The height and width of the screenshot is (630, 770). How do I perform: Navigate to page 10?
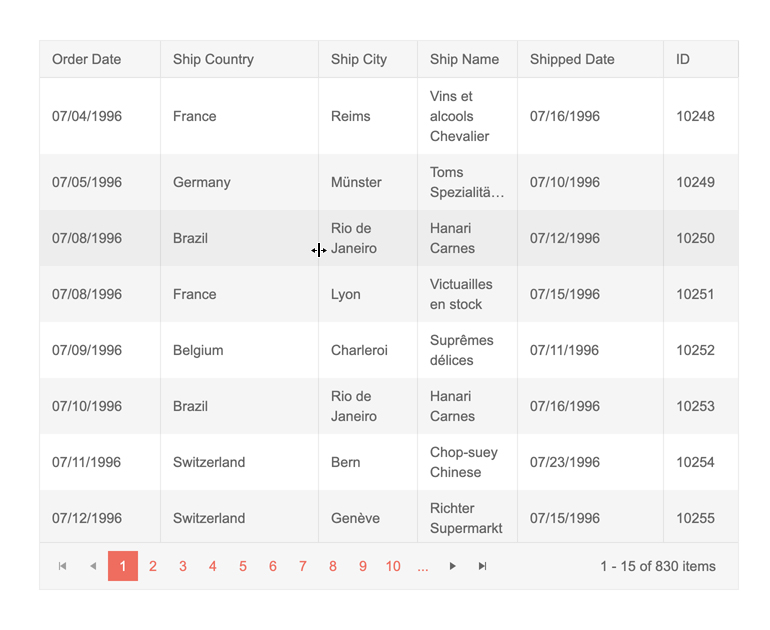(393, 566)
